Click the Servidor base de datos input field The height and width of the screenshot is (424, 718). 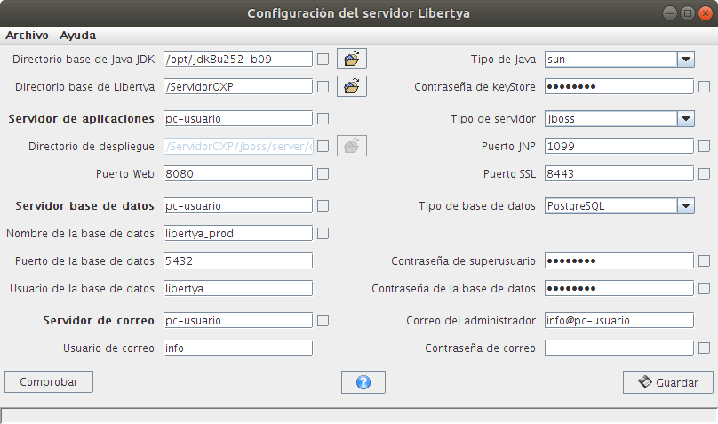[x=238, y=206]
